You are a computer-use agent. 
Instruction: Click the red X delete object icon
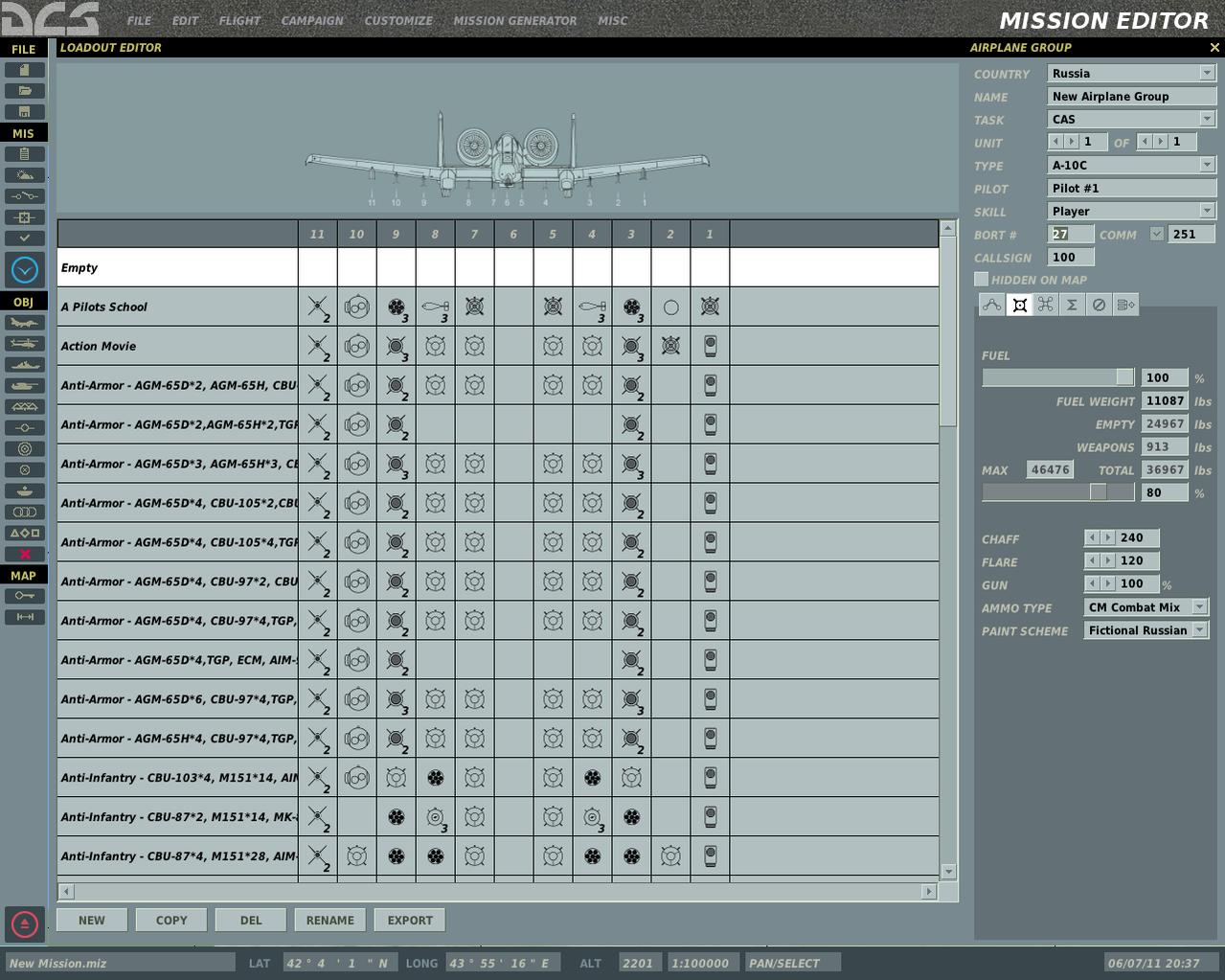point(25,555)
